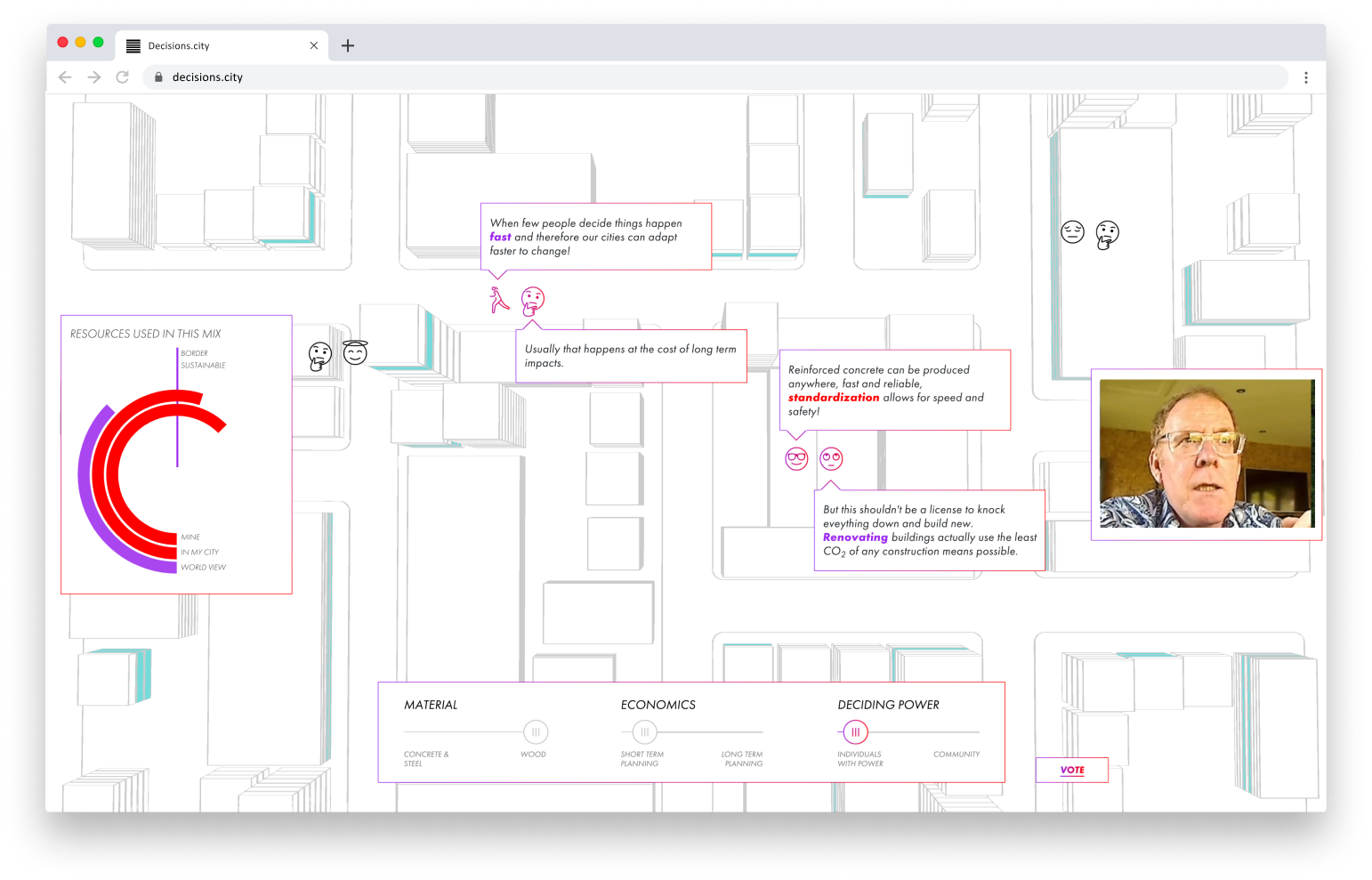Click the Material slider handle

(536, 732)
